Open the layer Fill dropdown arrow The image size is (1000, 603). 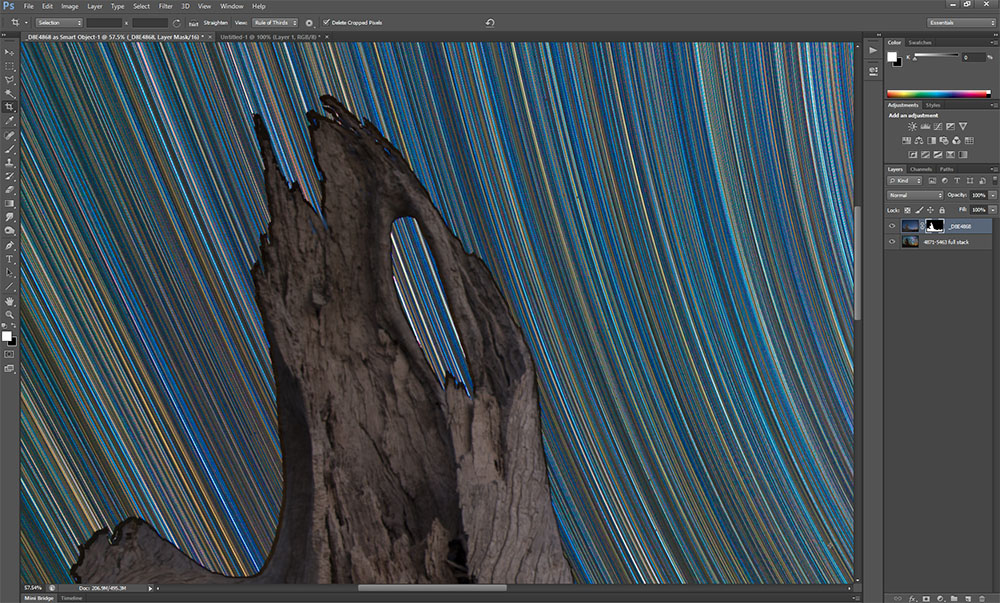coord(993,210)
